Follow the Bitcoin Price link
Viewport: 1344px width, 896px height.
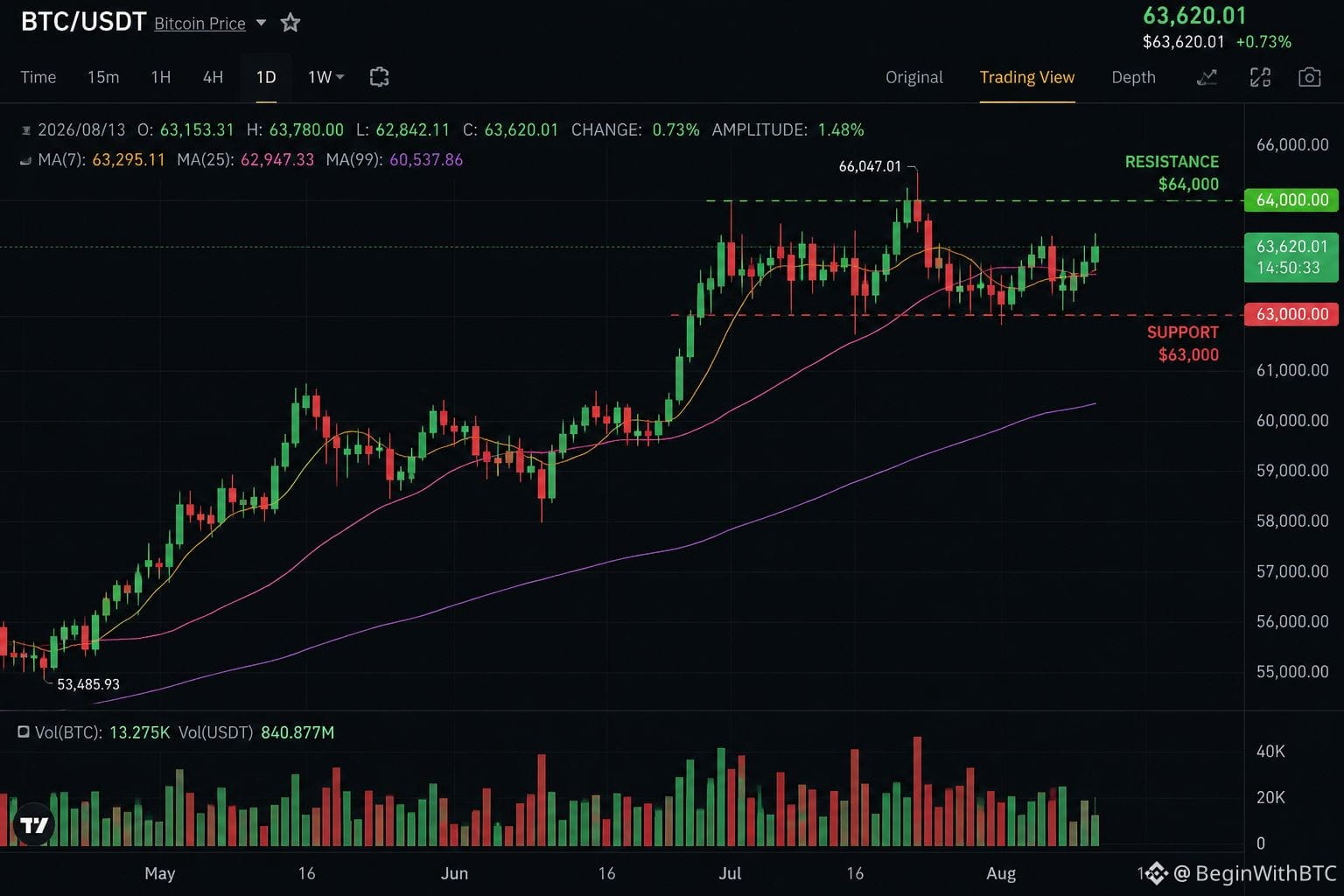click(x=200, y=24)
